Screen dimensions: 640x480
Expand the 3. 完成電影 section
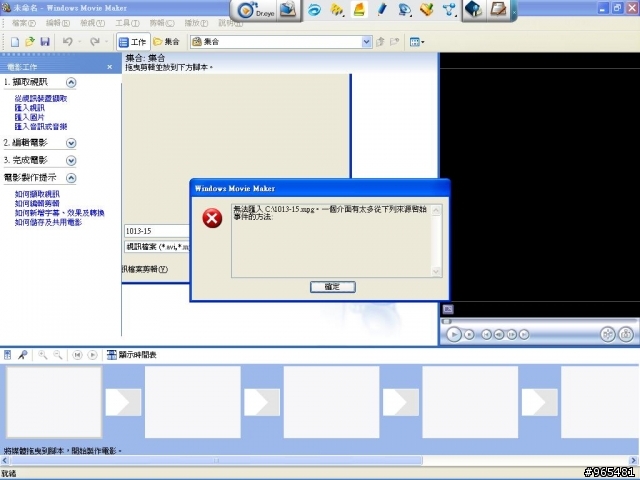(71, 160)
